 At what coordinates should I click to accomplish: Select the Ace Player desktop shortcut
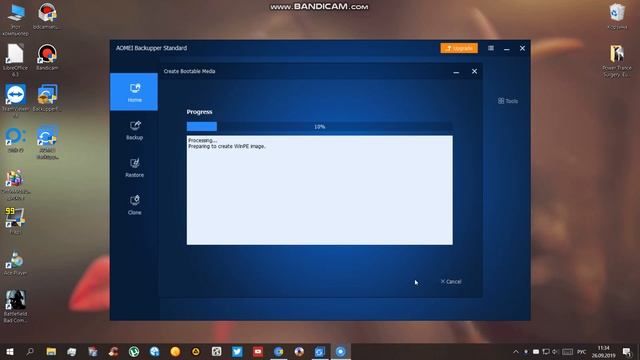[x=15, y=263]
